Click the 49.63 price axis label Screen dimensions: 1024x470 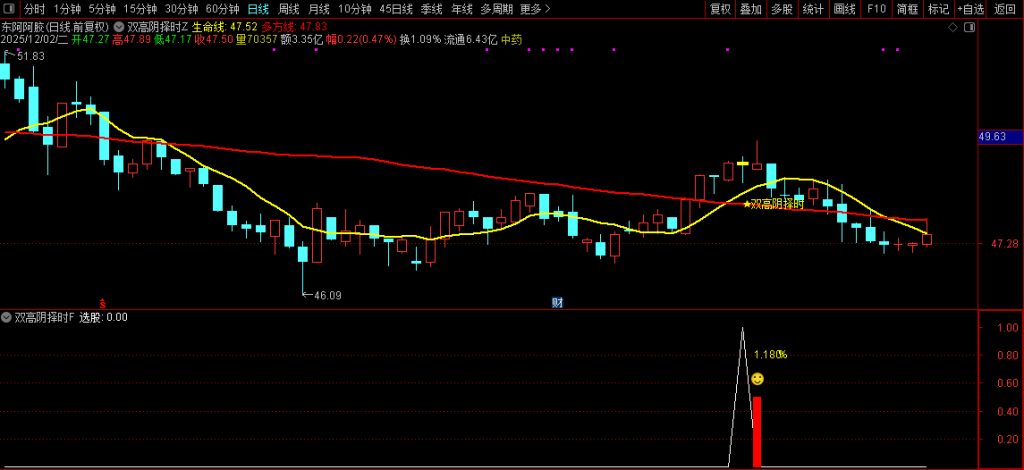tap(993, 136)
